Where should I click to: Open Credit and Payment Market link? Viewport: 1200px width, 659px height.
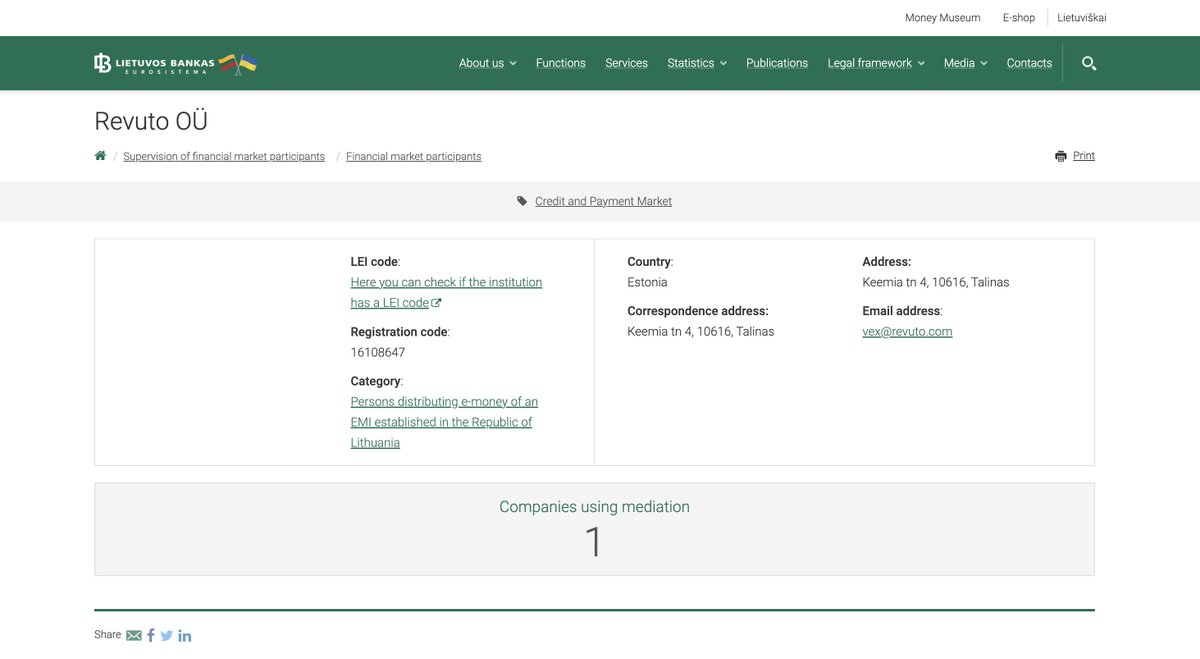(603, 201)
